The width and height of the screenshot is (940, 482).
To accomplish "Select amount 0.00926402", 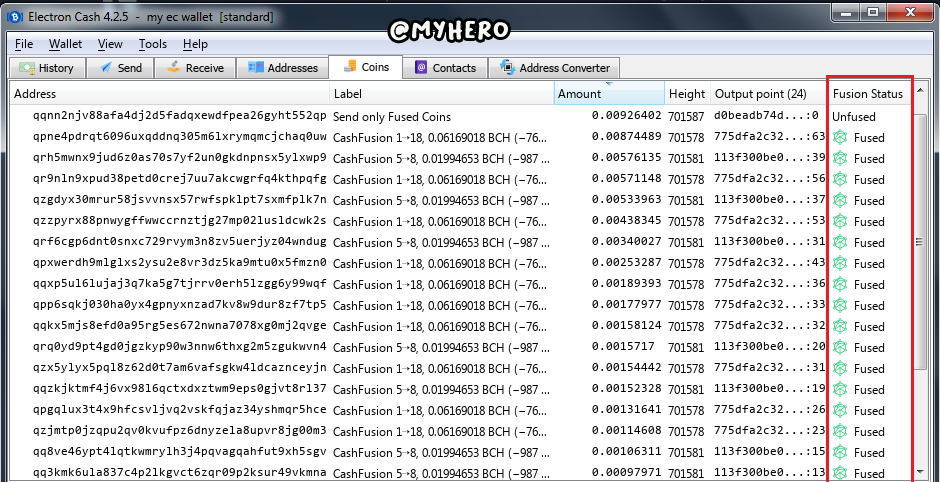I will (626, 116).
